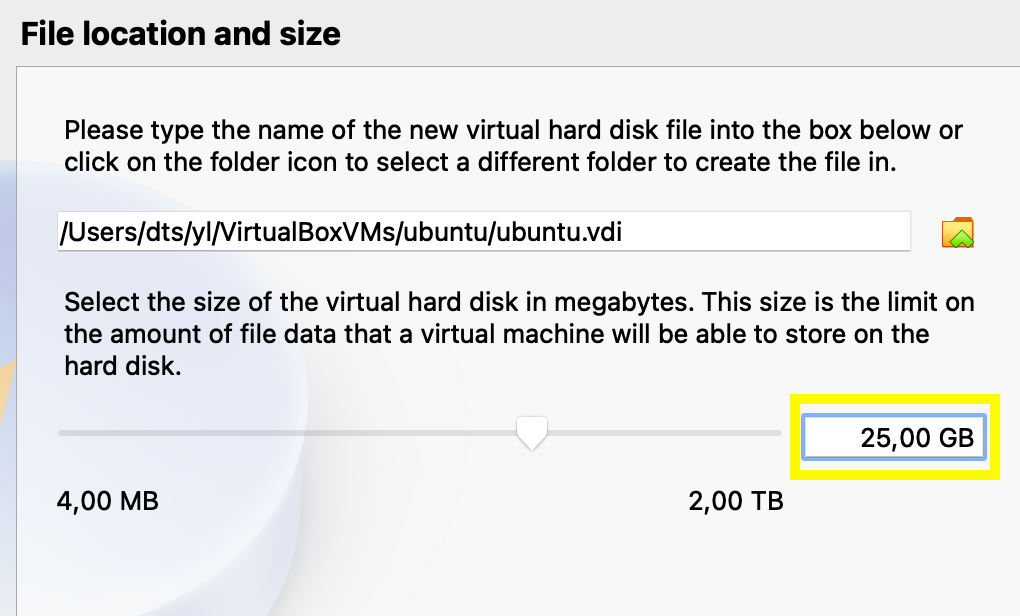The image size is (1020, 616).
Task: Choose a different folder via the folder icon
Action: [x=958, y=231]
